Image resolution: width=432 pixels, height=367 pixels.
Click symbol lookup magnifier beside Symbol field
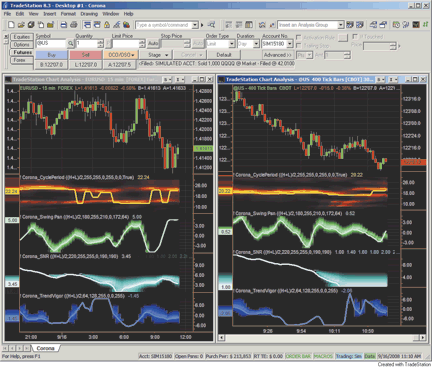point(70,43)
